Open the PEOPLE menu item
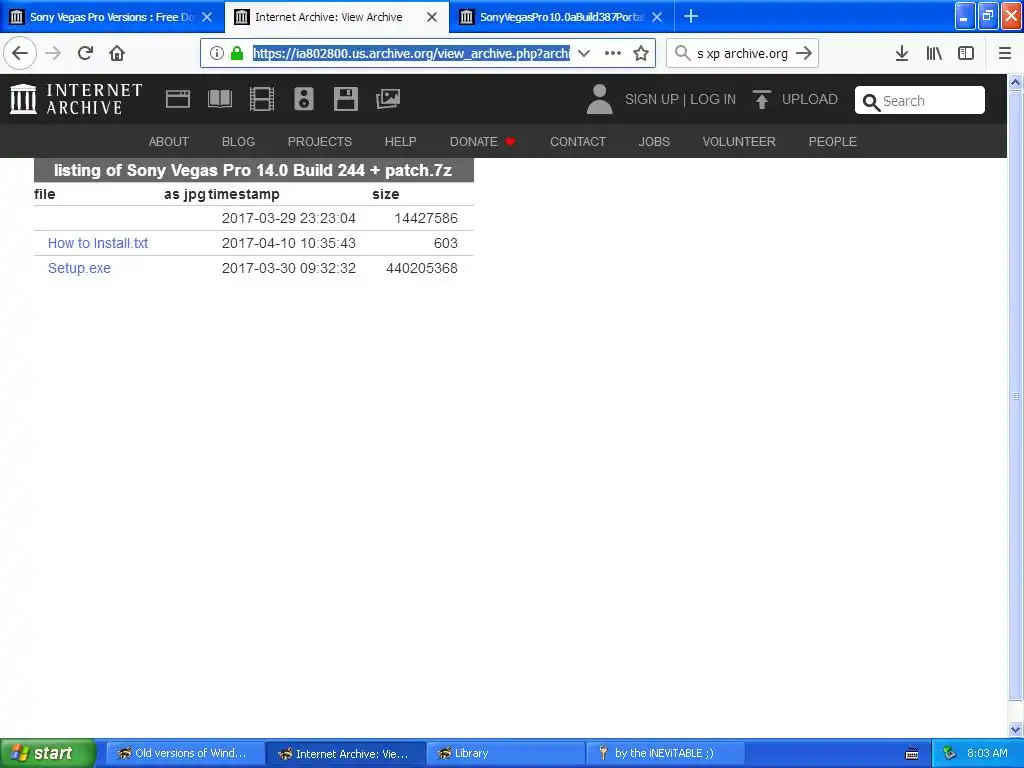1024x768 pixels. coord(833,142)
